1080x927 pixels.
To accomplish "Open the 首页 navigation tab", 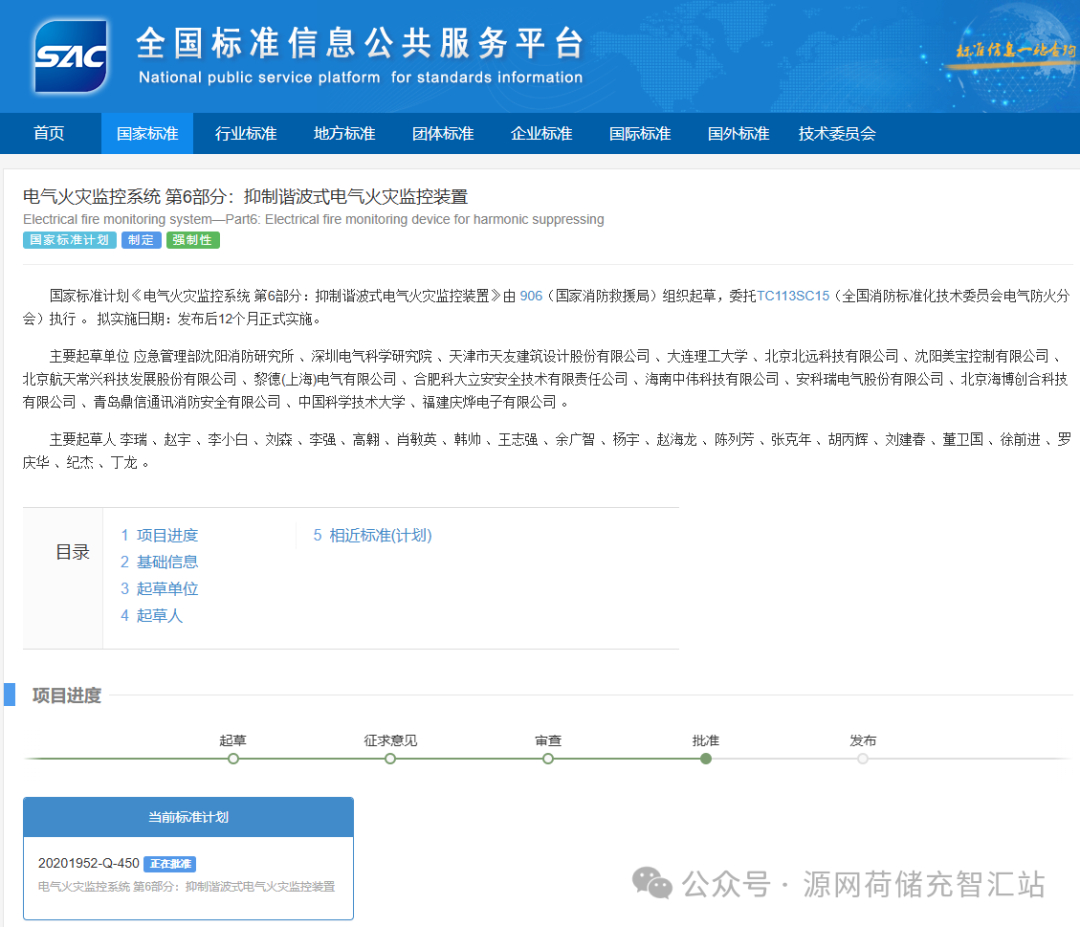I will [49, 133].
